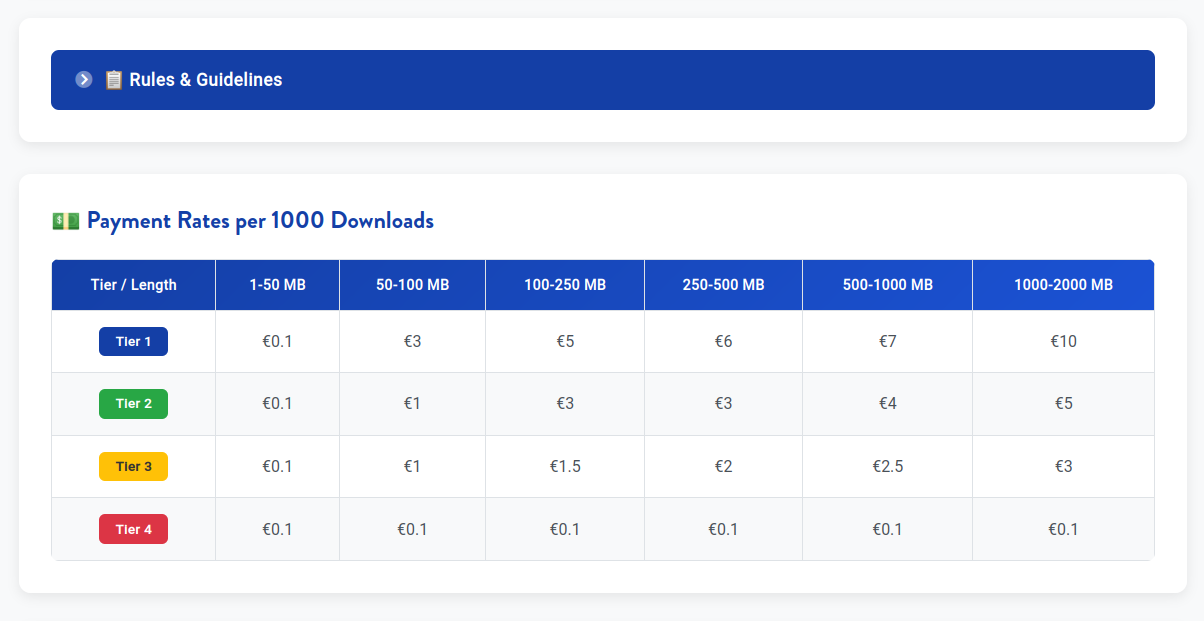The image size is (1204, 621).
Task: Click the Payment Rates per 1000 Downloads heading
Action: 259,220
